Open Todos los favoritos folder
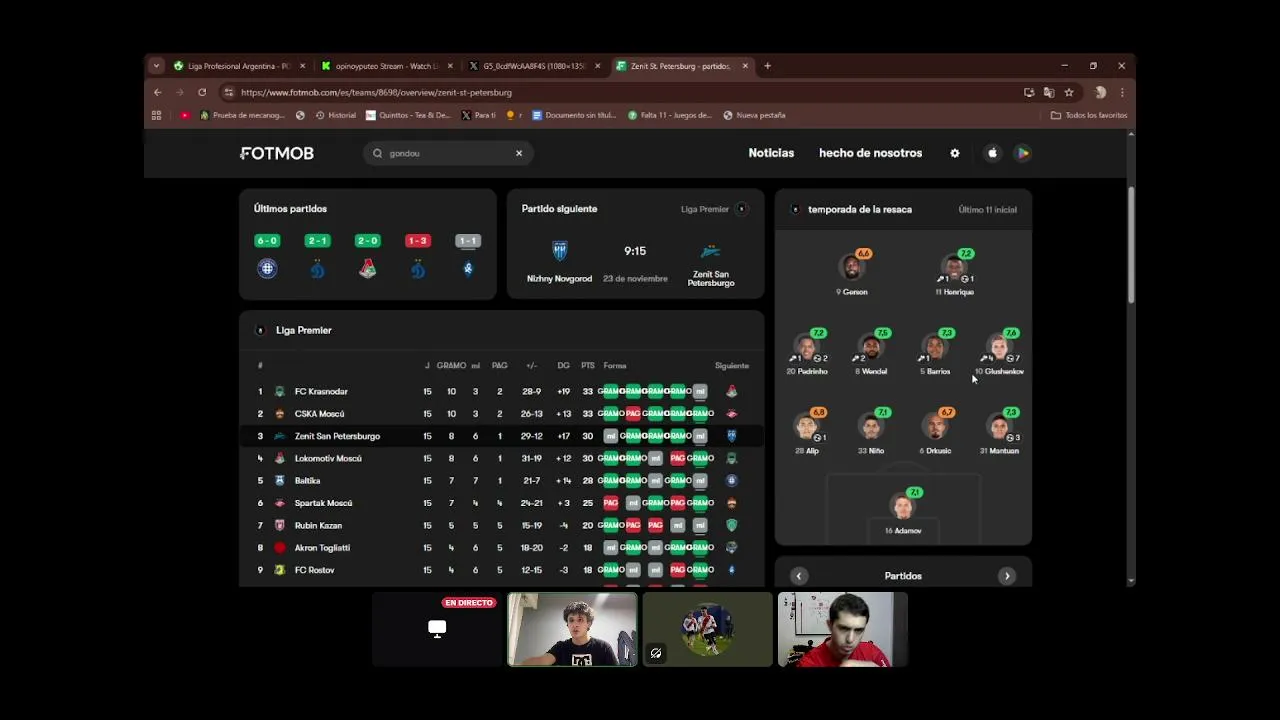 click(1089, 115)
